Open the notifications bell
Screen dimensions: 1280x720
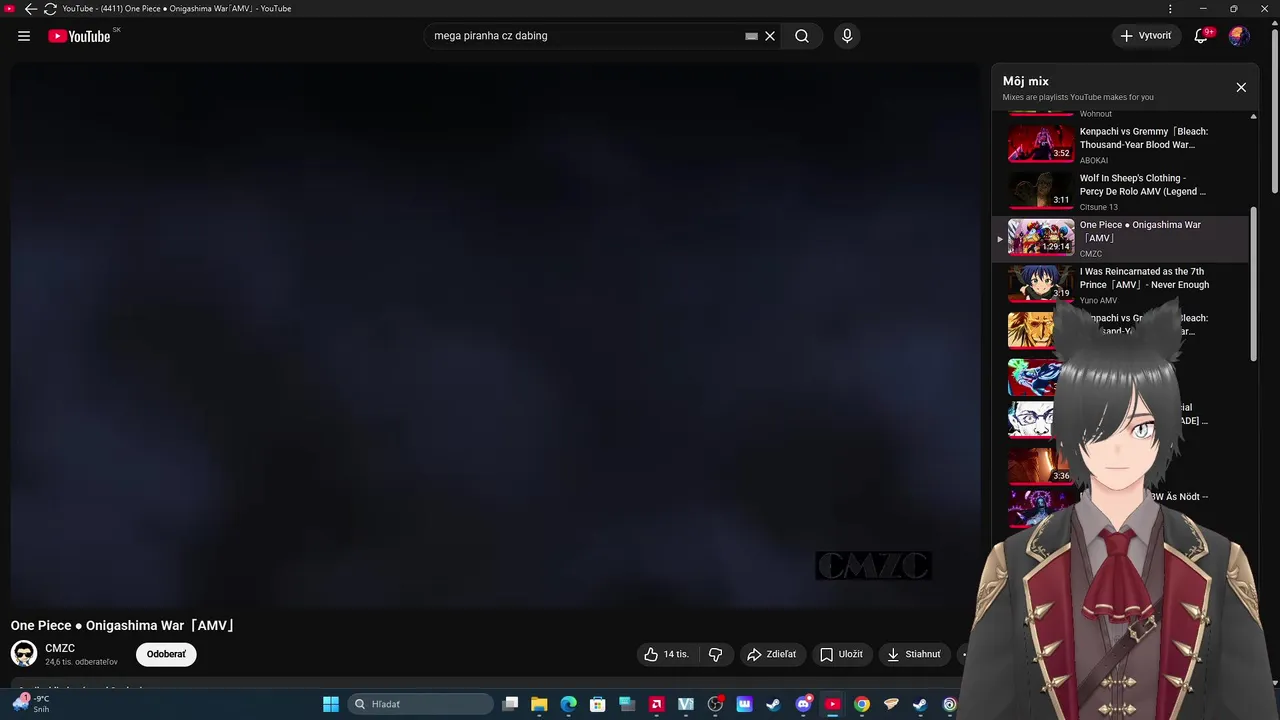1202,36
